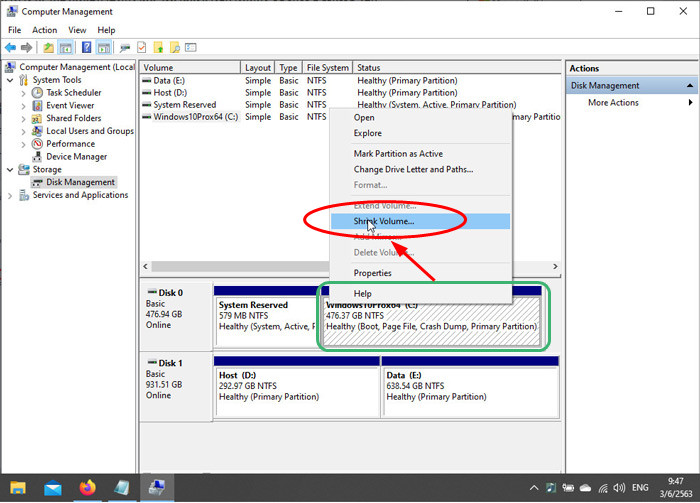Open the File menu
This screenshot has width=700, height=503.
[x=14, y=30]
